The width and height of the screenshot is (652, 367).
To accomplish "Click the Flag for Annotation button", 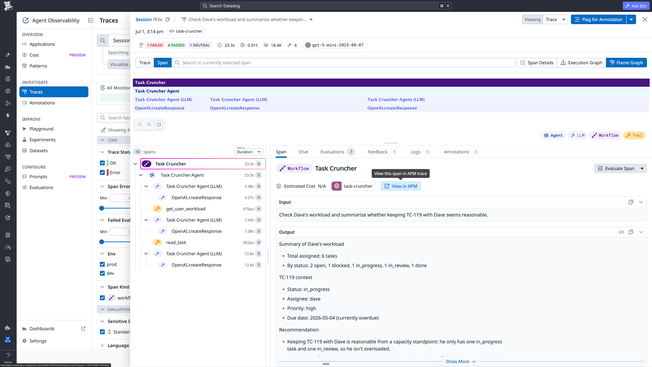I will [x=599, y=20].
